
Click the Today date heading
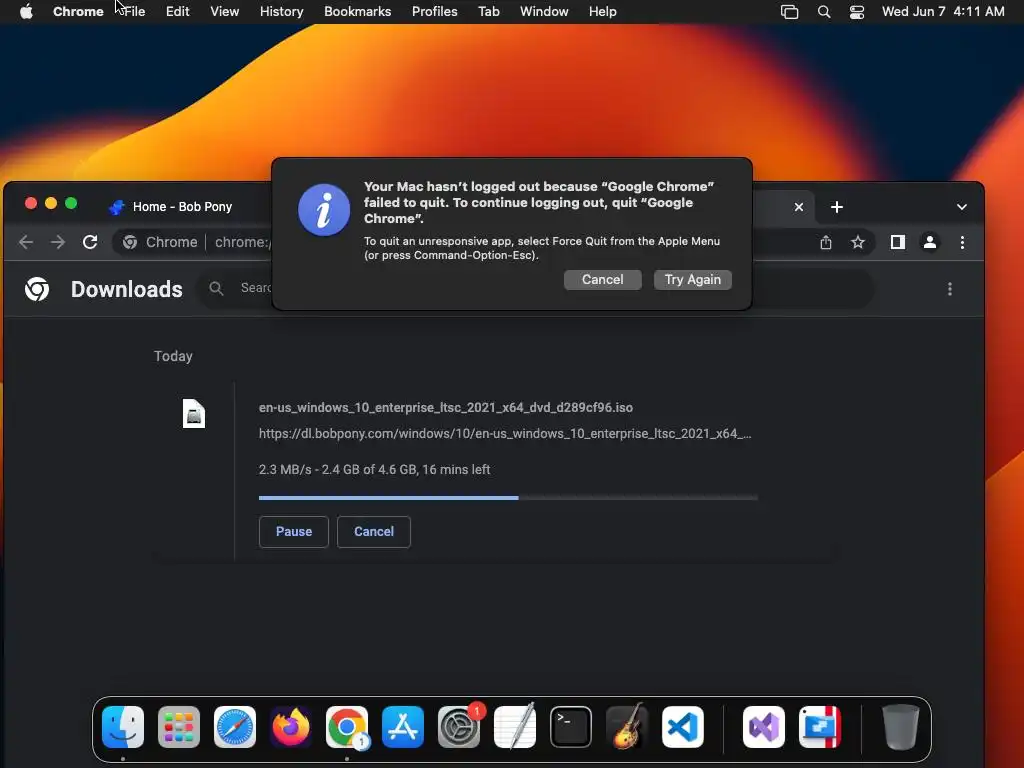[173, 356]
